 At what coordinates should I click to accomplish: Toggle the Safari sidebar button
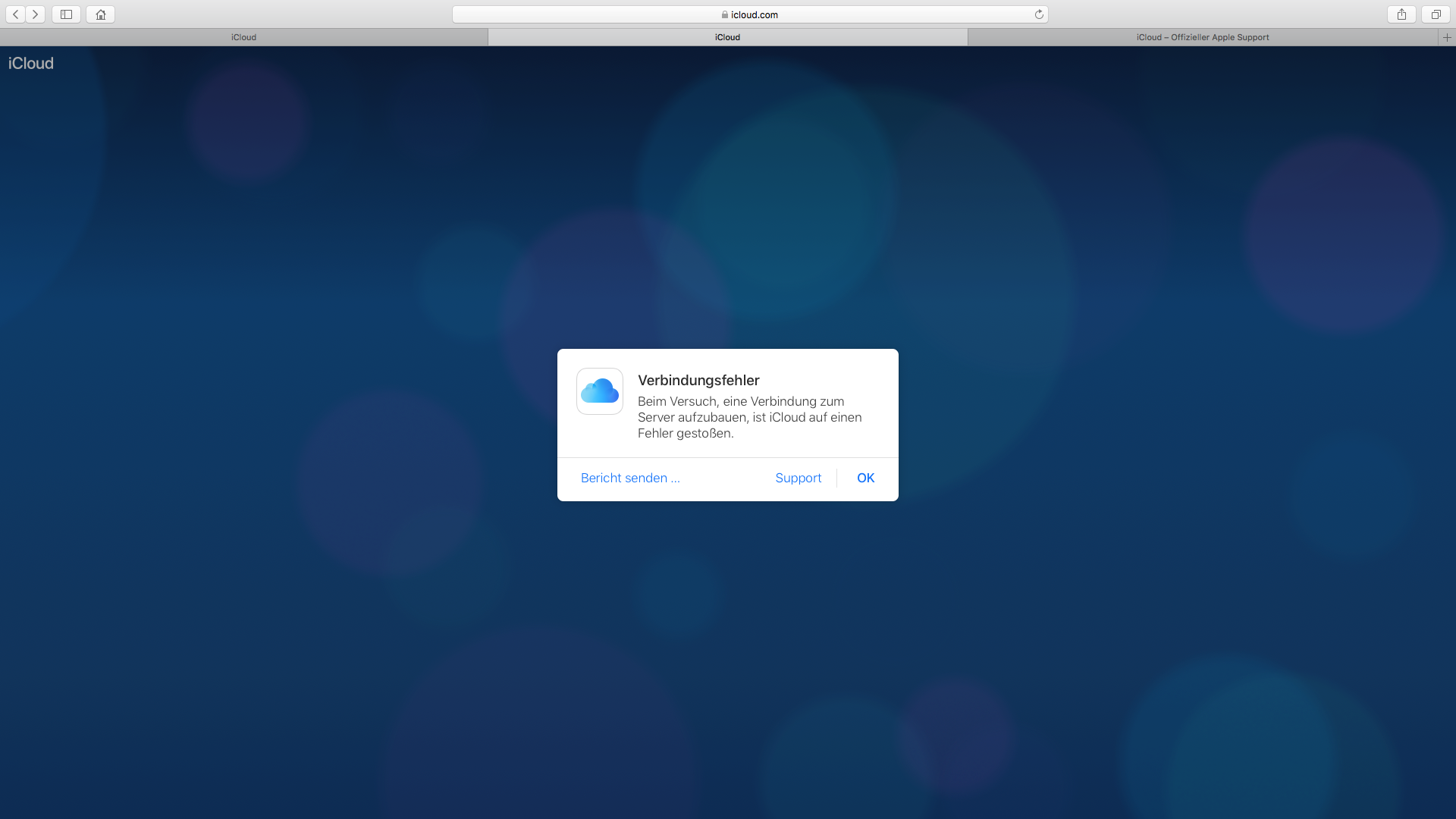pyautogui.click(x=66, y=14)
